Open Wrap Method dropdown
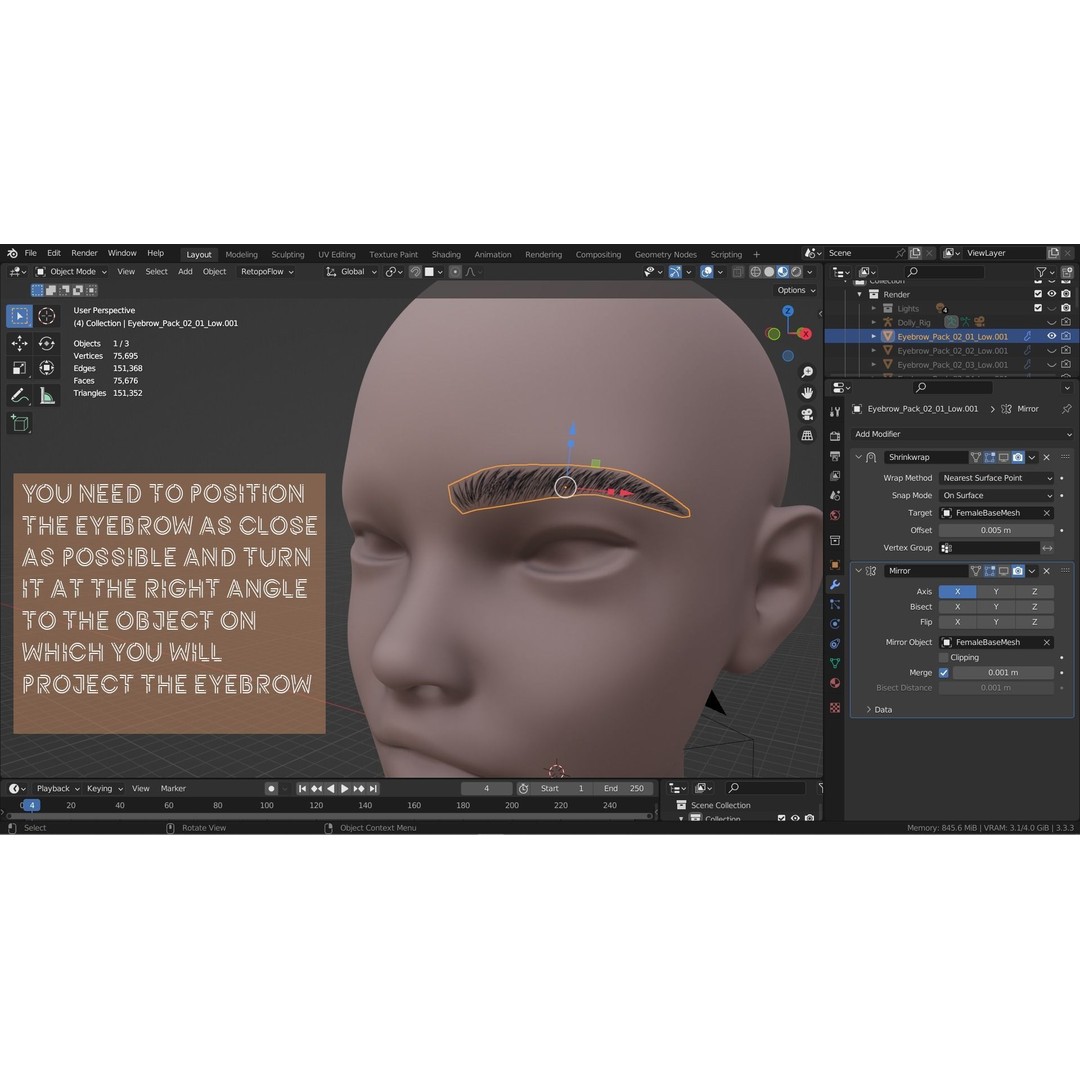Image resolution: width=1080 pixels, height=1080 pixels. point(996,478)
